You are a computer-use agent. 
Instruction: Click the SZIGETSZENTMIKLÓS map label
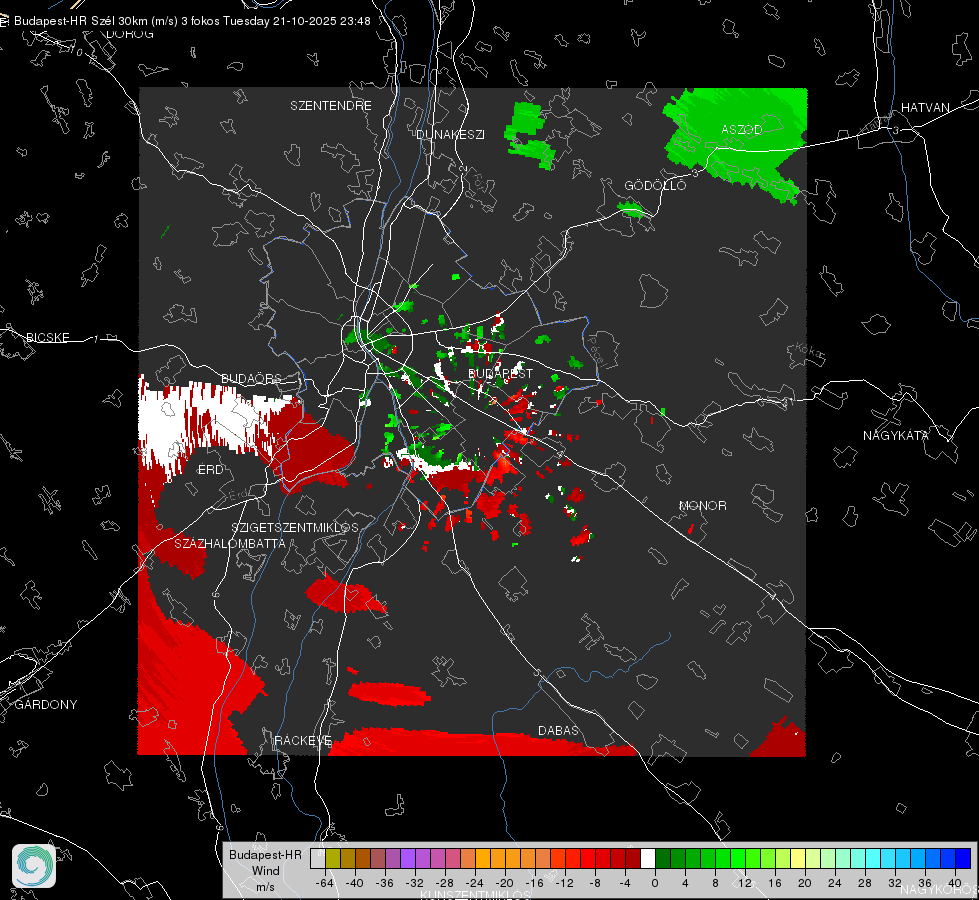tap(295, 527)
